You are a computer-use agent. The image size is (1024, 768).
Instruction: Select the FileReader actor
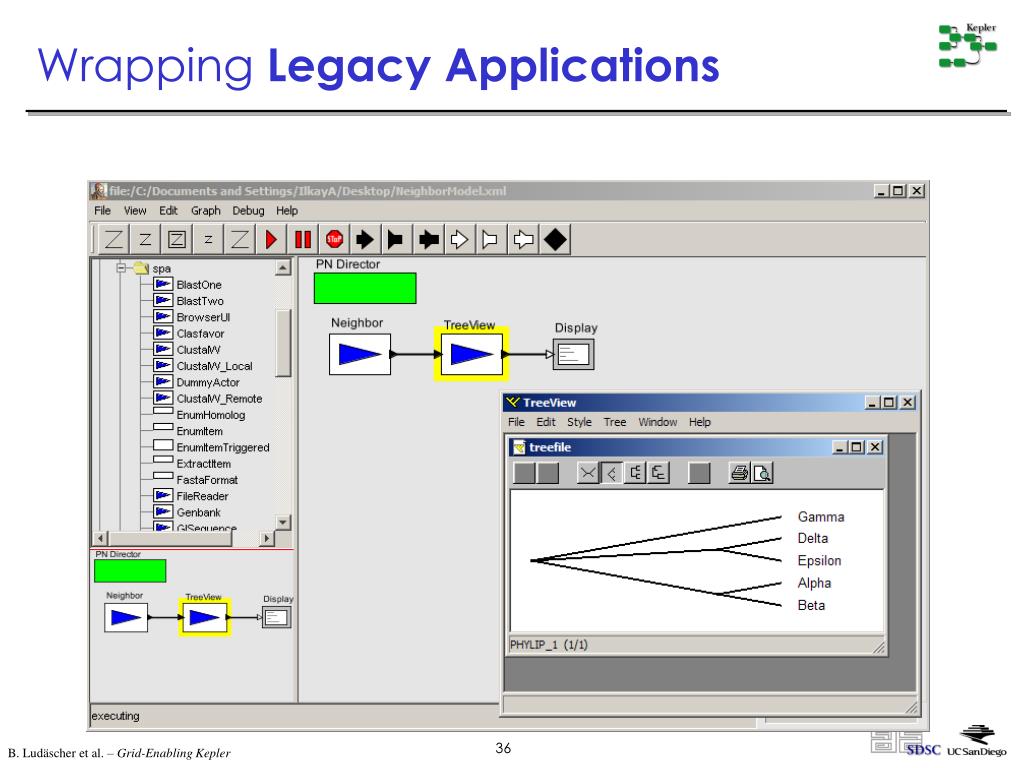(x=191, y=496)
